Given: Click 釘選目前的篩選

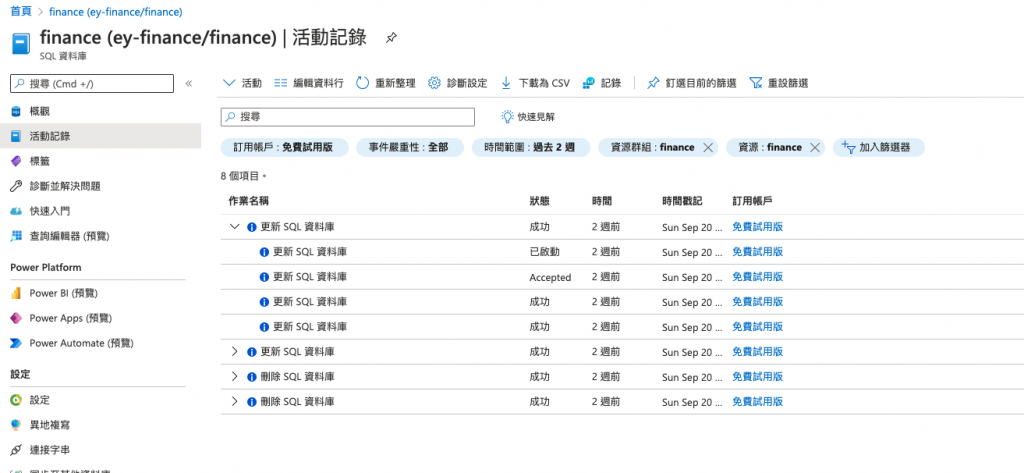Looking at the screenshot, I should pos(692,83).
